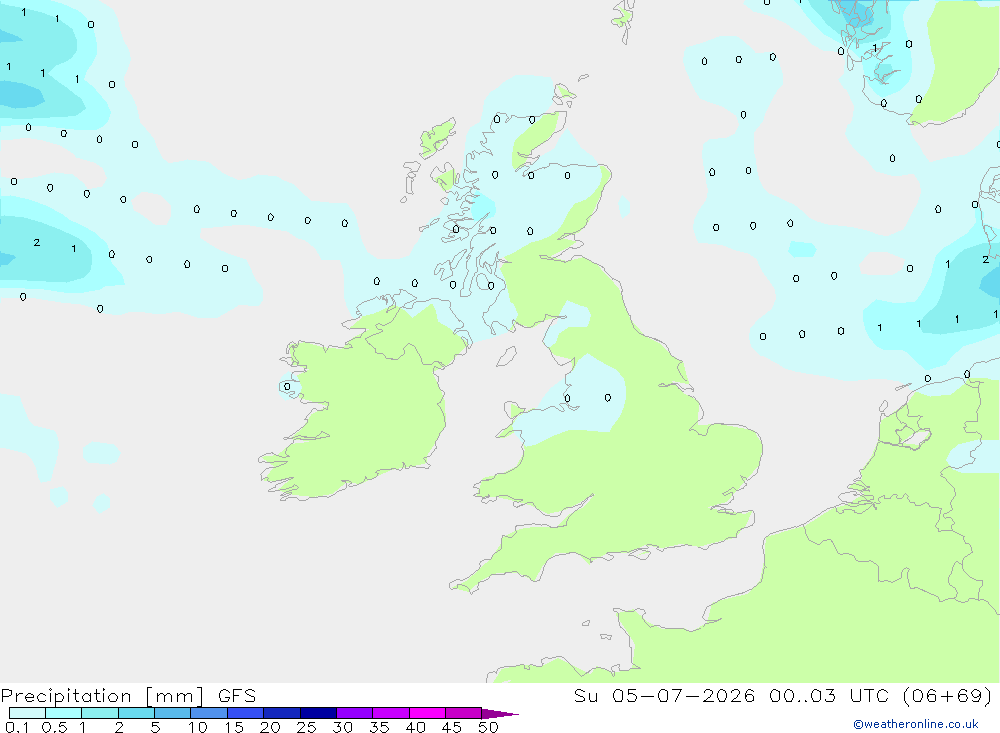Pick the 40–45 mm magenta legend swatch
Viewport: 1000px width, 733px height.
tap(427, 713)
